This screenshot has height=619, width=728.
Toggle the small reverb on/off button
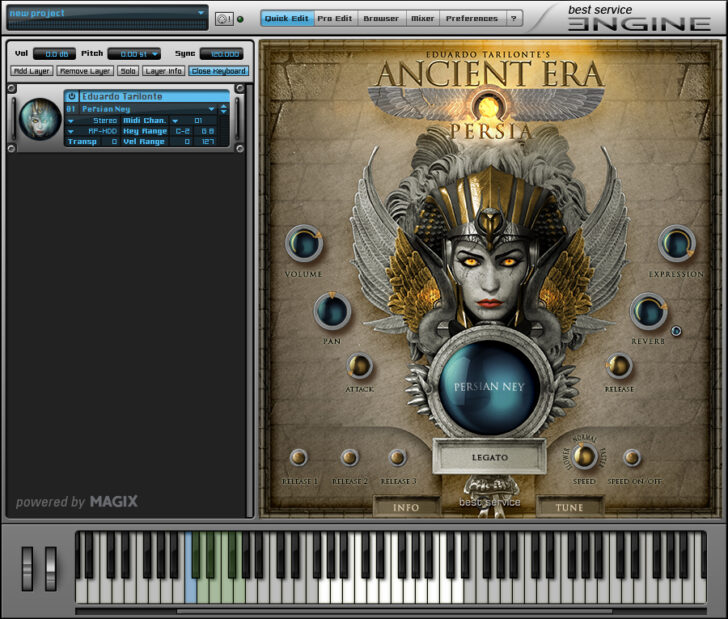click(x=676, y=331)
